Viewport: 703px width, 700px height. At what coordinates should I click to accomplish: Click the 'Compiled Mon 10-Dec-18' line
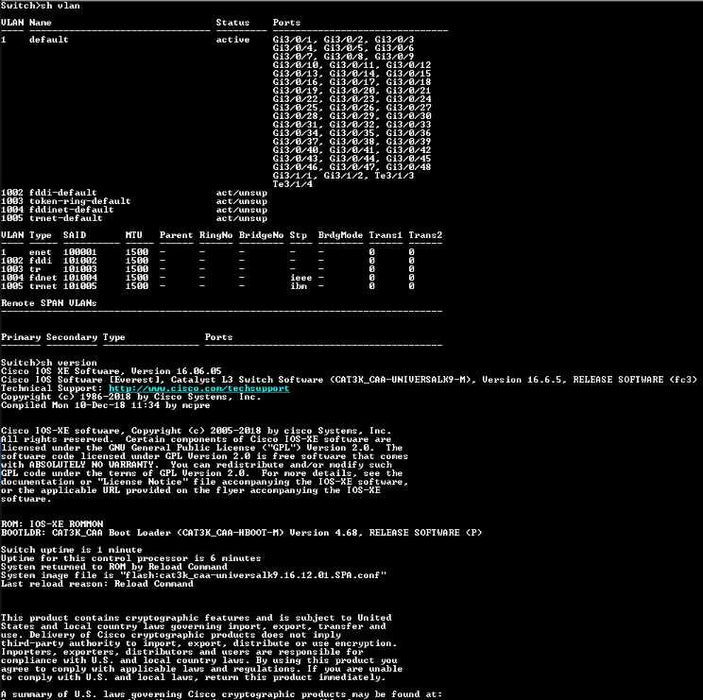point(105,405)
